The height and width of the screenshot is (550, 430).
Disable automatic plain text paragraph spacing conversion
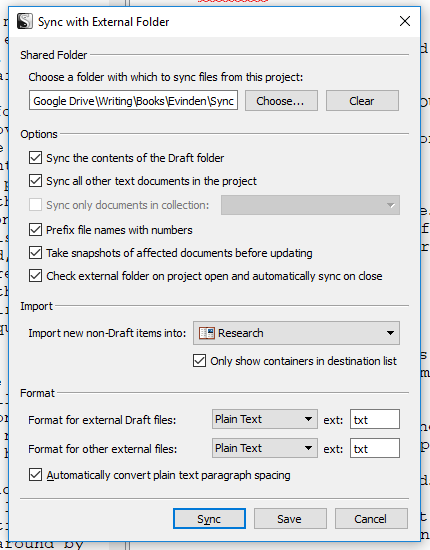click(x=35, y=475)
